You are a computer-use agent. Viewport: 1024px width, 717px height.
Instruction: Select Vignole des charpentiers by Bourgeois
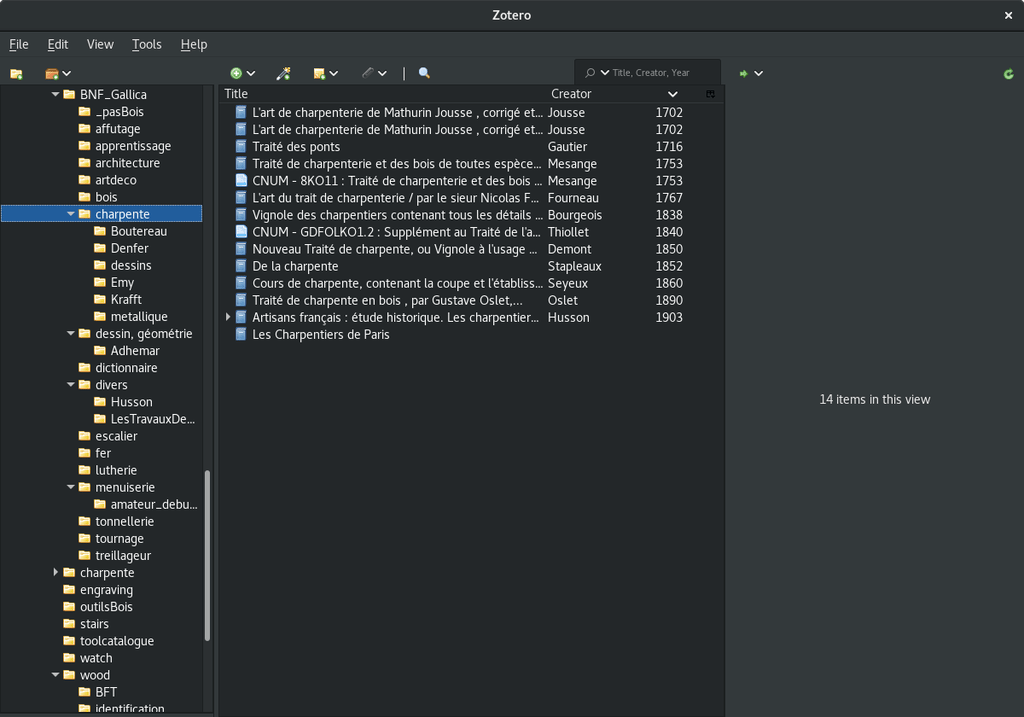(x=471, y=214)
